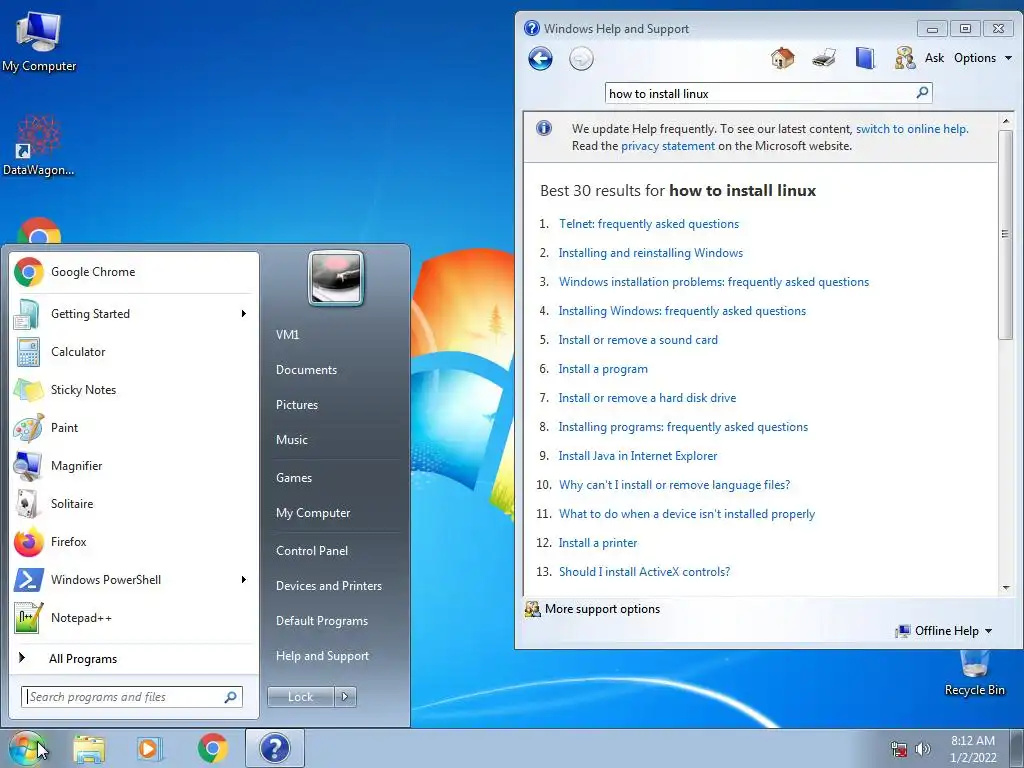
Task: Open File Explorer from the taskbar
Action: coord(89,749)
